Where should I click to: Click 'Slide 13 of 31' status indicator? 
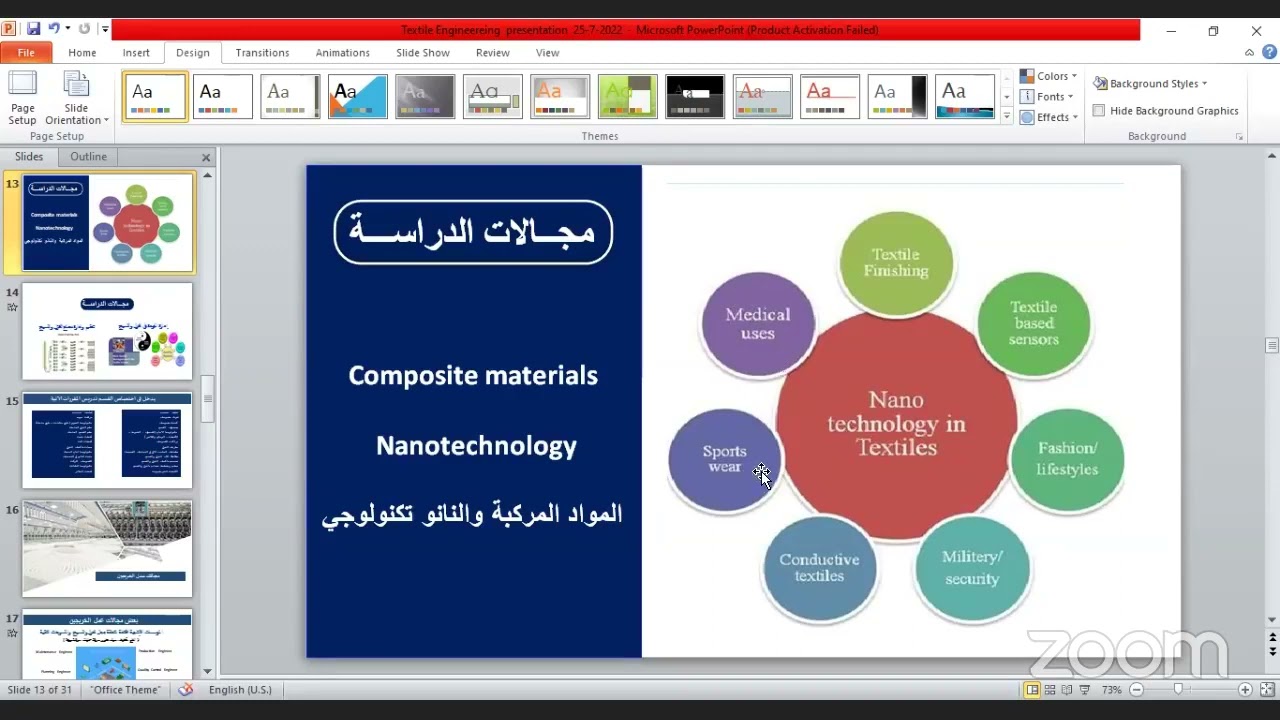(40, 690)
